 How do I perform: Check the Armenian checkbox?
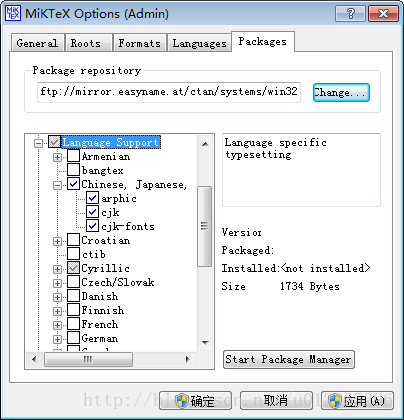[73, 156]
